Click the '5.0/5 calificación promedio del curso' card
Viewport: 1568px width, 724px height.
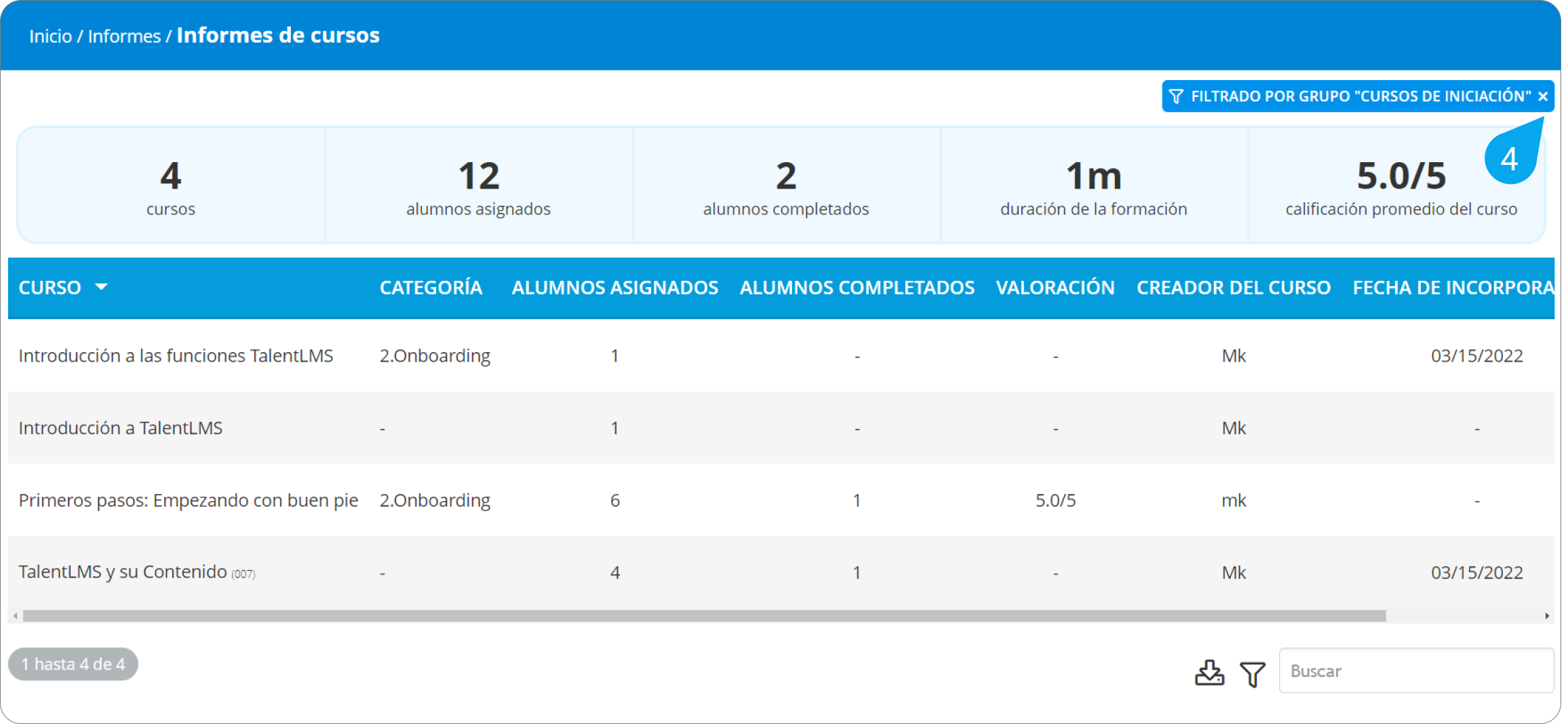point(1397,185)
